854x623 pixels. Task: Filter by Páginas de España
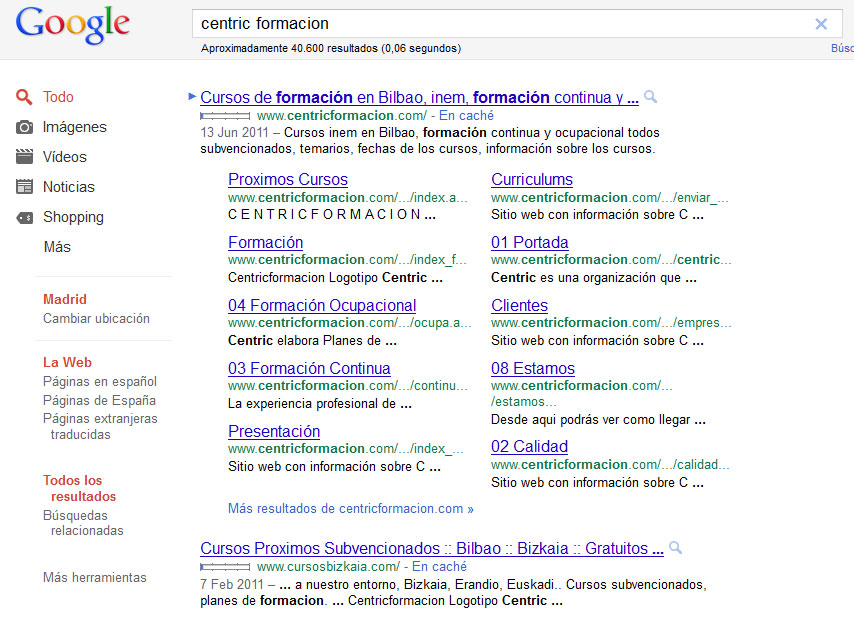[x=99, y=400]
